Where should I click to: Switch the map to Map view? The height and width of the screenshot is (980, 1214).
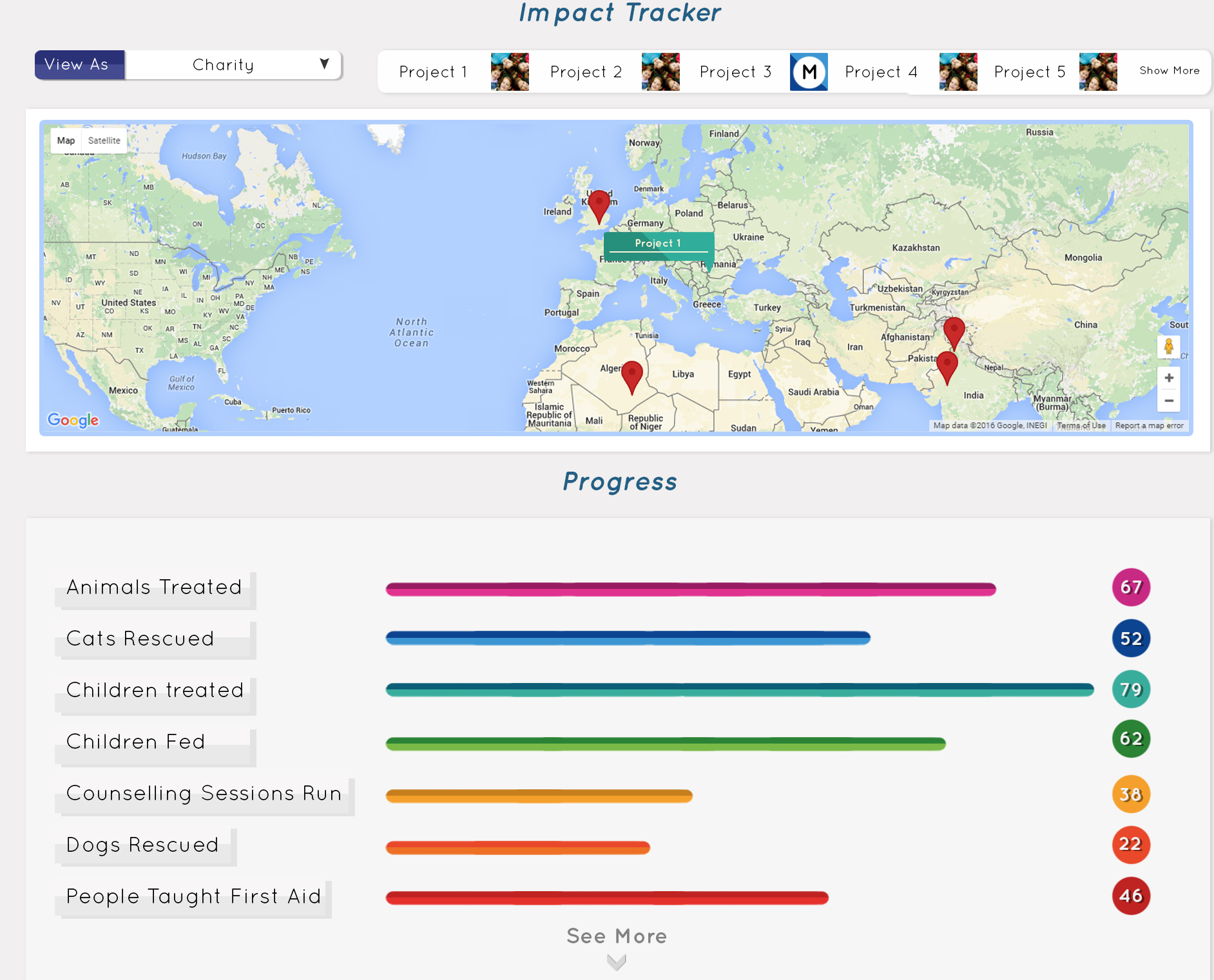click(x=66, y=140)
